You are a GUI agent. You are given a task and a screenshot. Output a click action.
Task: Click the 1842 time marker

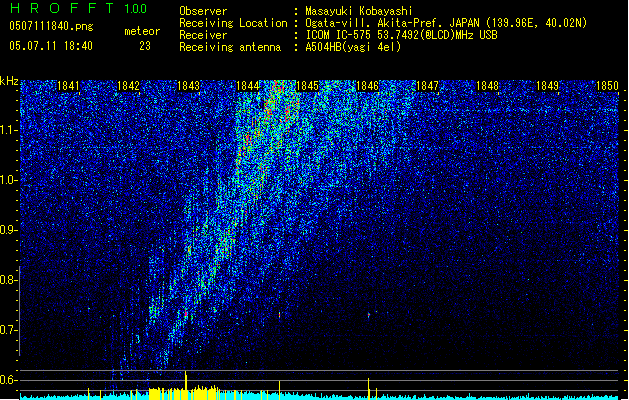click(128, 86)
